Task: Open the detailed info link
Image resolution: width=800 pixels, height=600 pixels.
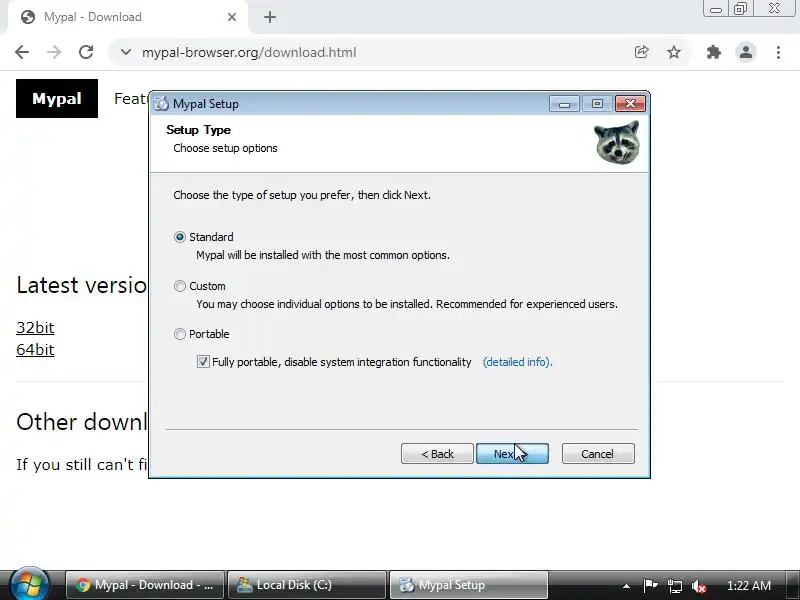Action: click(x=517, y=362)
